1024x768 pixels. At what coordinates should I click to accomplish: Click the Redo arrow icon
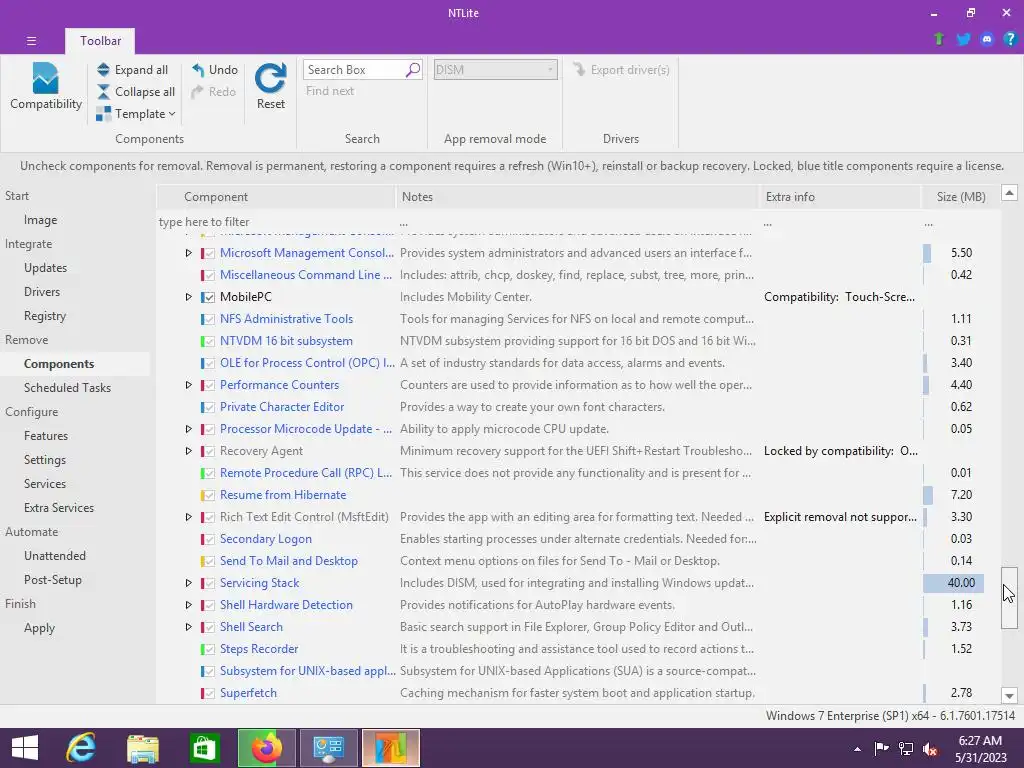point(198,92)
